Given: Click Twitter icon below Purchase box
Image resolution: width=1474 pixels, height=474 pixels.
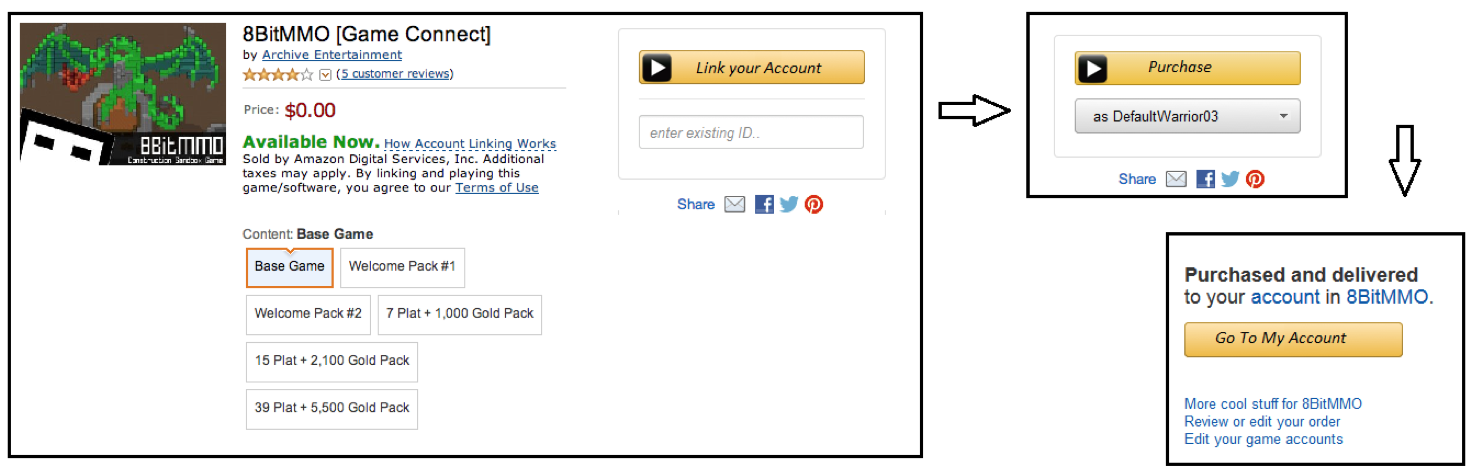Looking at the screenshot, I should (x=1230, y=179).
